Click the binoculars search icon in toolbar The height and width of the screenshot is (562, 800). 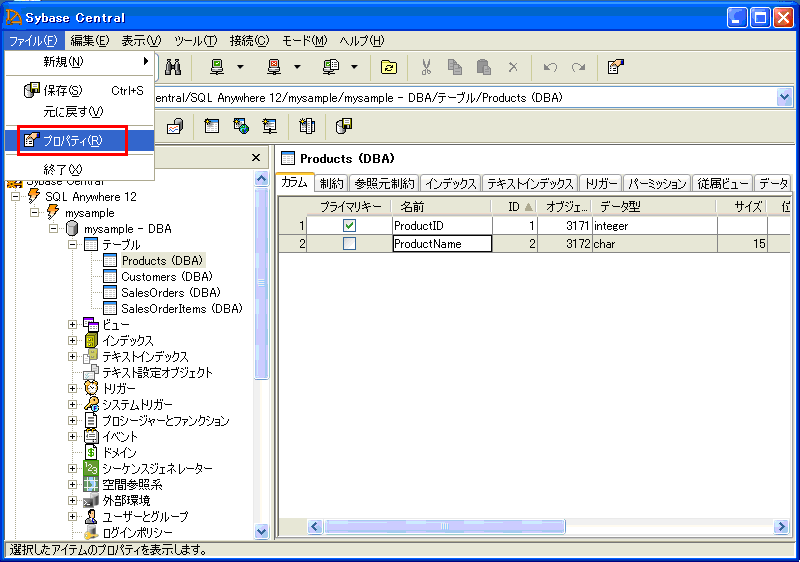pyautogui.click(x=172, y=67)
